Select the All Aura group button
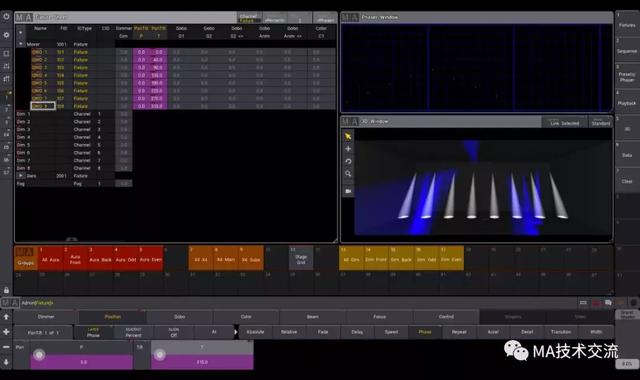This screenshot has height=380, width=640. pos(51,258)
